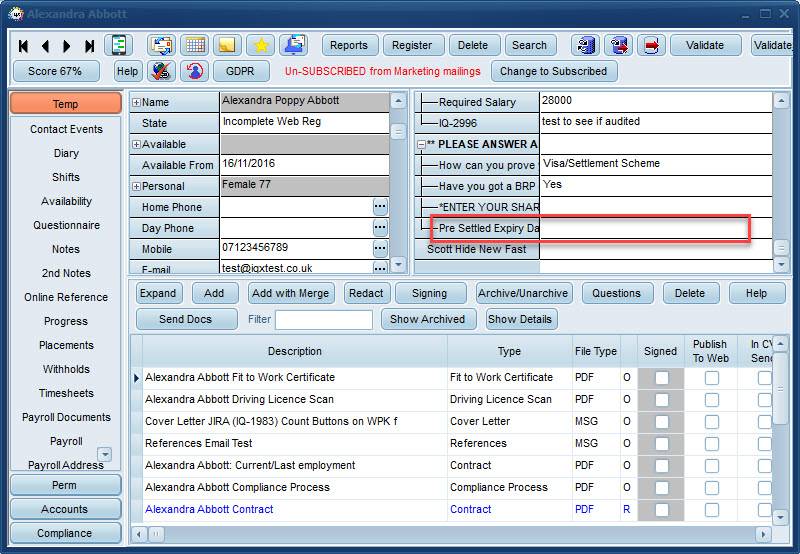Jump to the last record
The height and width of the screenshot is (554, 800).
coord(89,46)
